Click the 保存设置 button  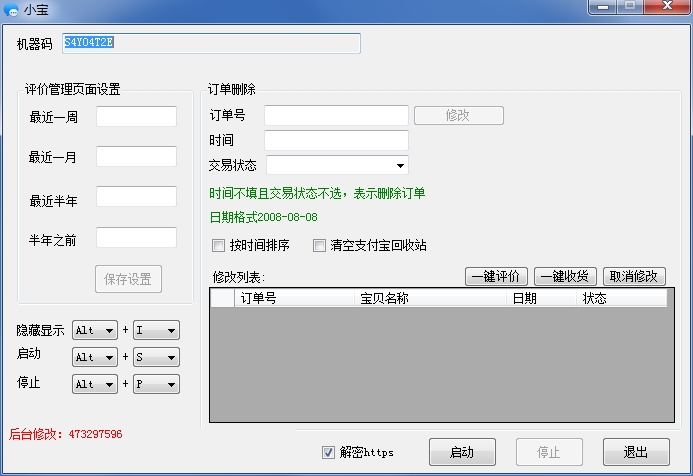pyautogui.click(x=128, y=279)
